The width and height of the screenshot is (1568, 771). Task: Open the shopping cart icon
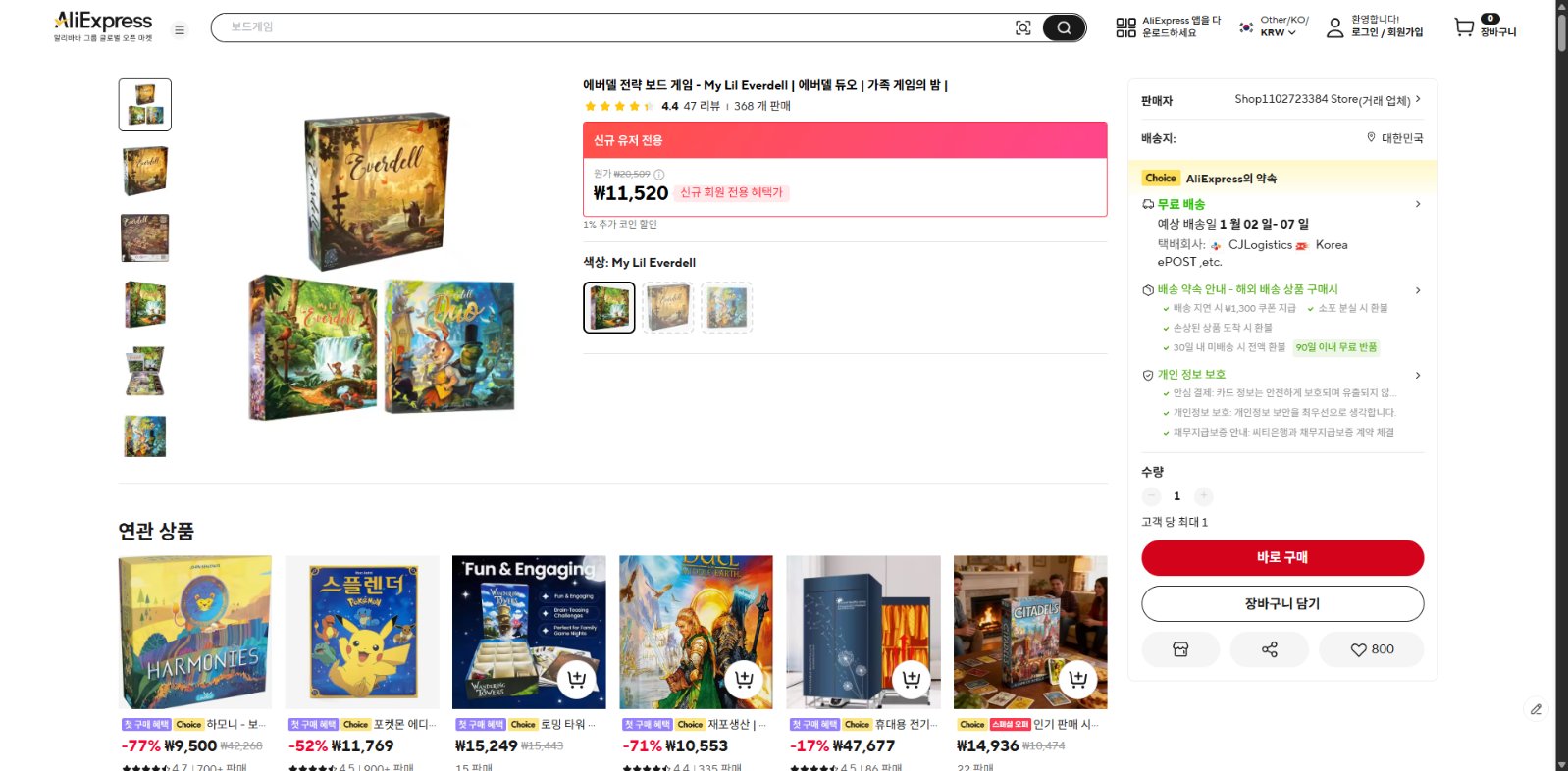1464,27
